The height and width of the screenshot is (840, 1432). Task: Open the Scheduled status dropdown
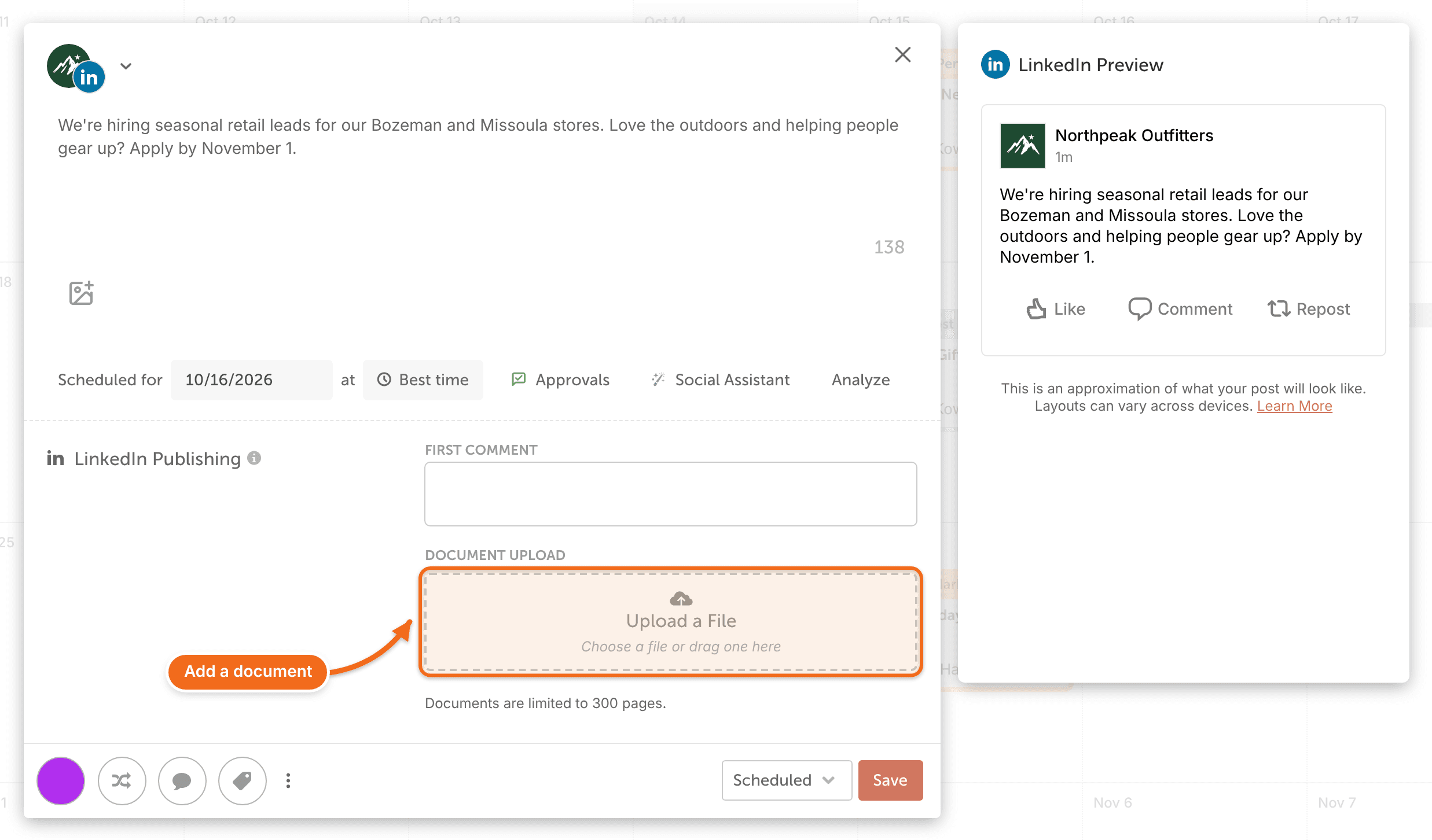pos(787,780)
